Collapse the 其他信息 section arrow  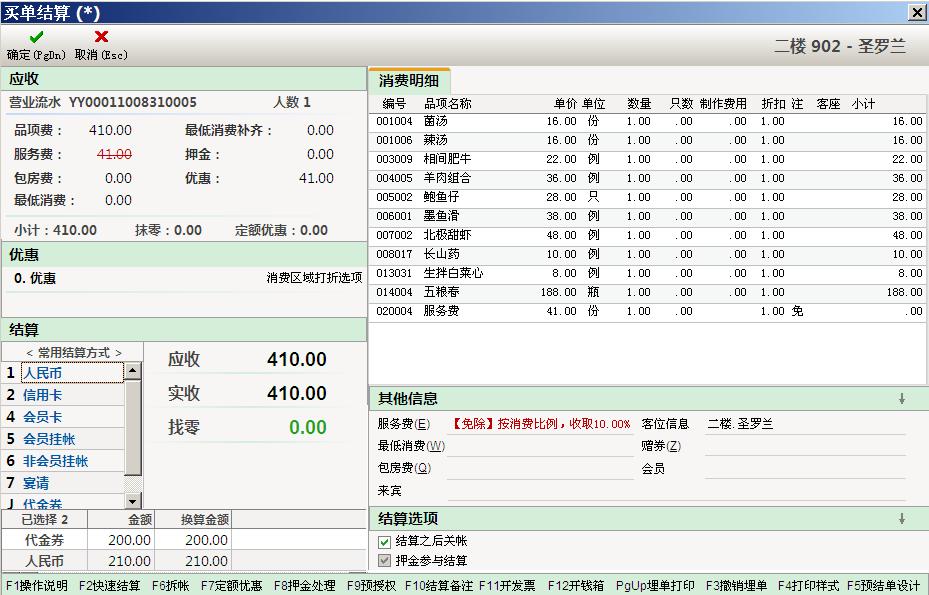coord(901,398)
